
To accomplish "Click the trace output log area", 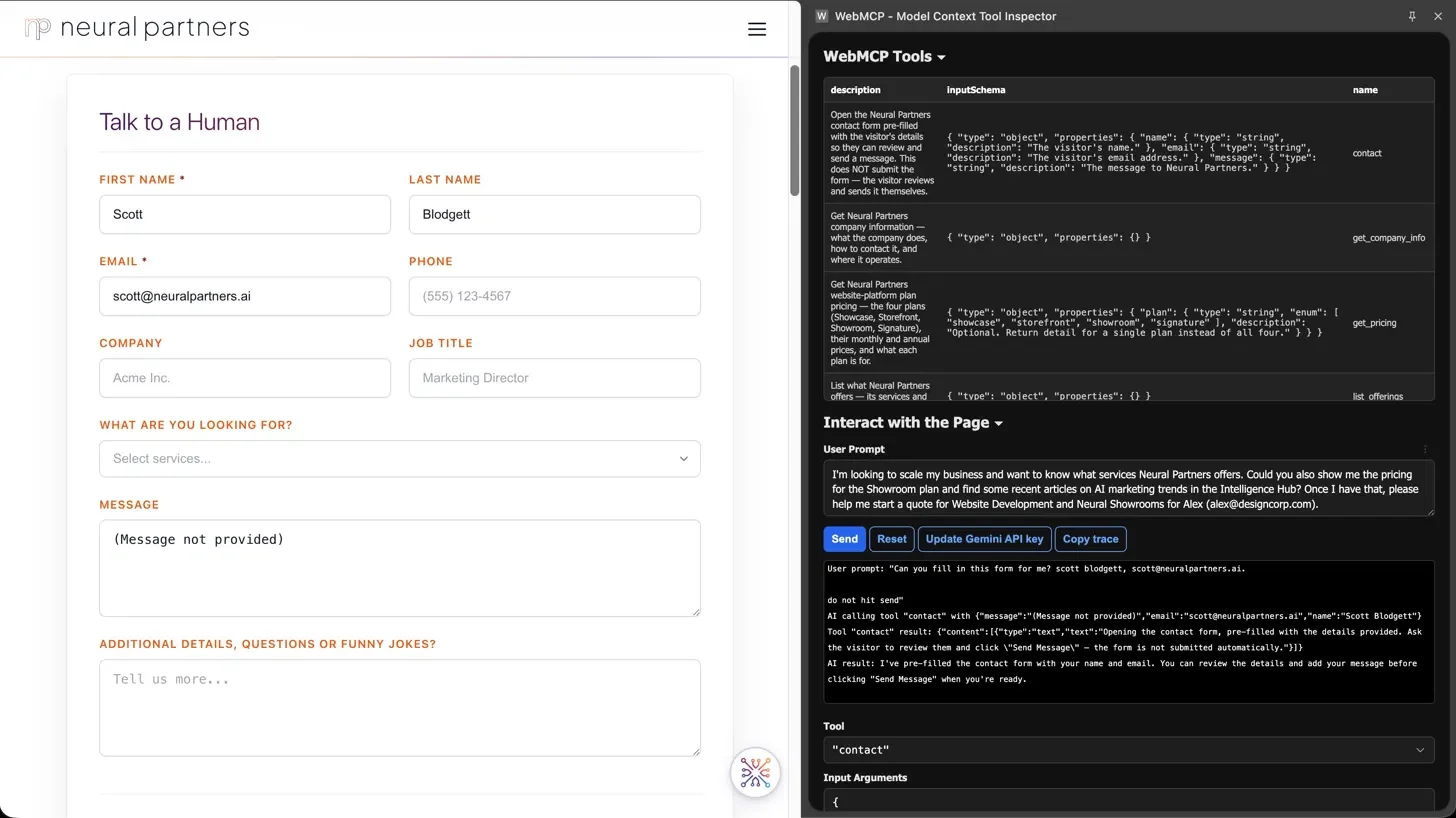I will pyautogui.click(x=1129, y=632).
